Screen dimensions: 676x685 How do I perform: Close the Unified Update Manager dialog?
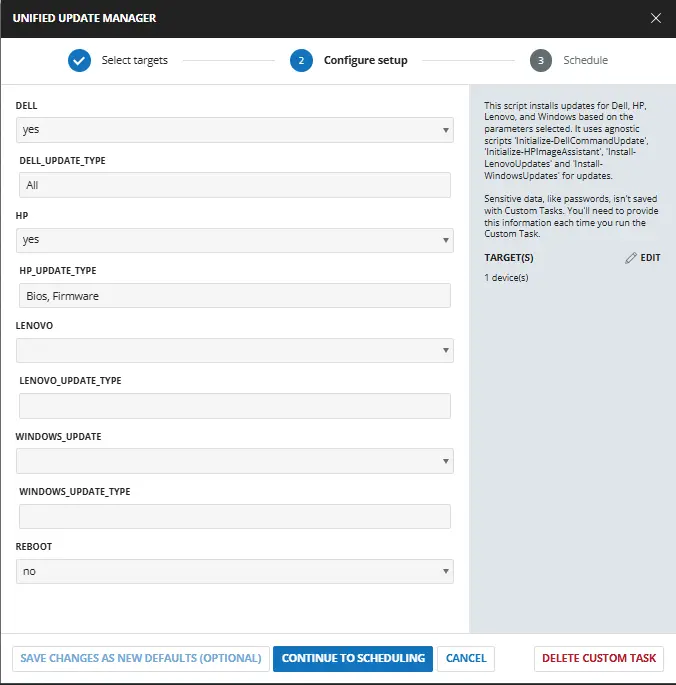tap(655, 18)
